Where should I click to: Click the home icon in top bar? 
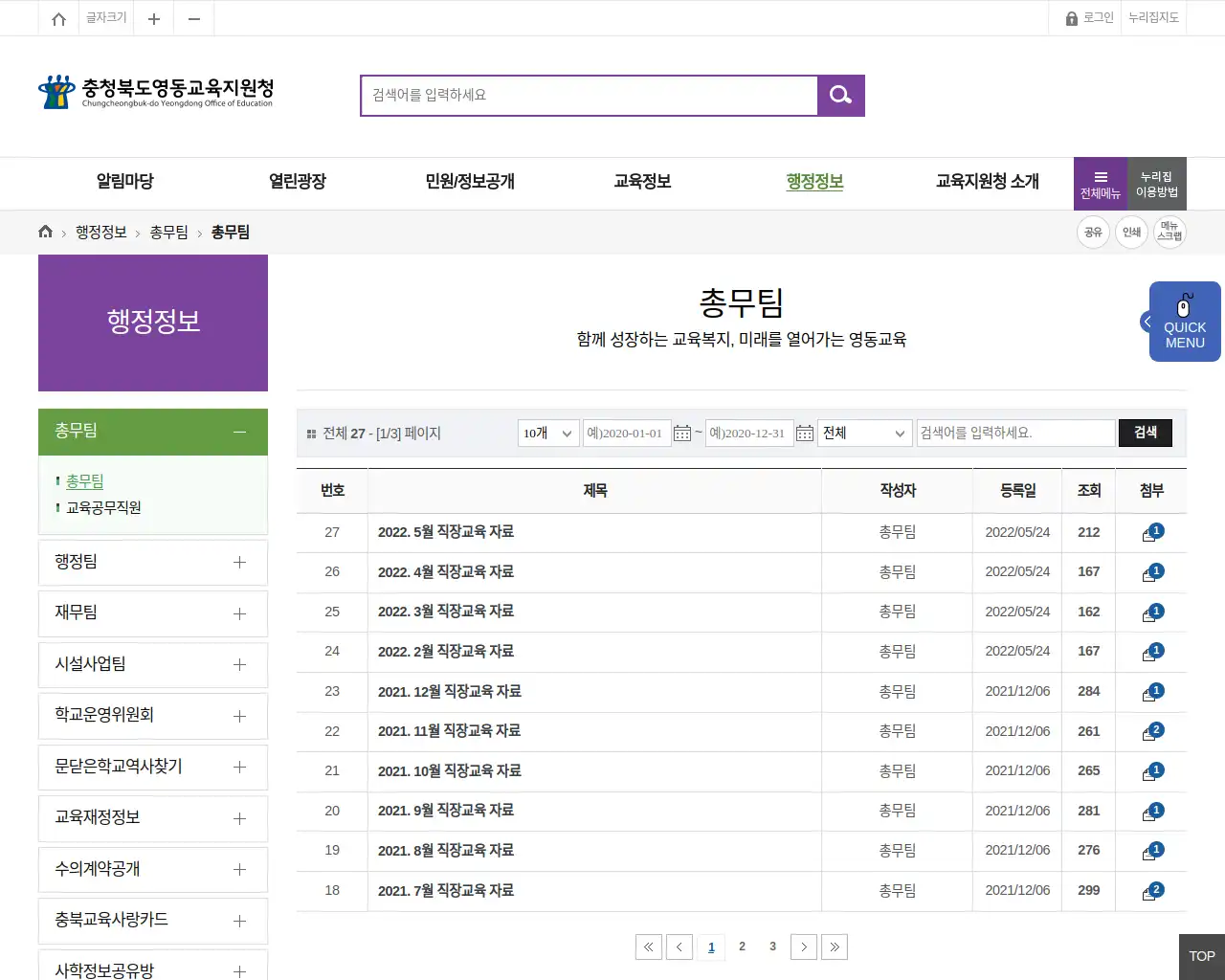[58, 18]
